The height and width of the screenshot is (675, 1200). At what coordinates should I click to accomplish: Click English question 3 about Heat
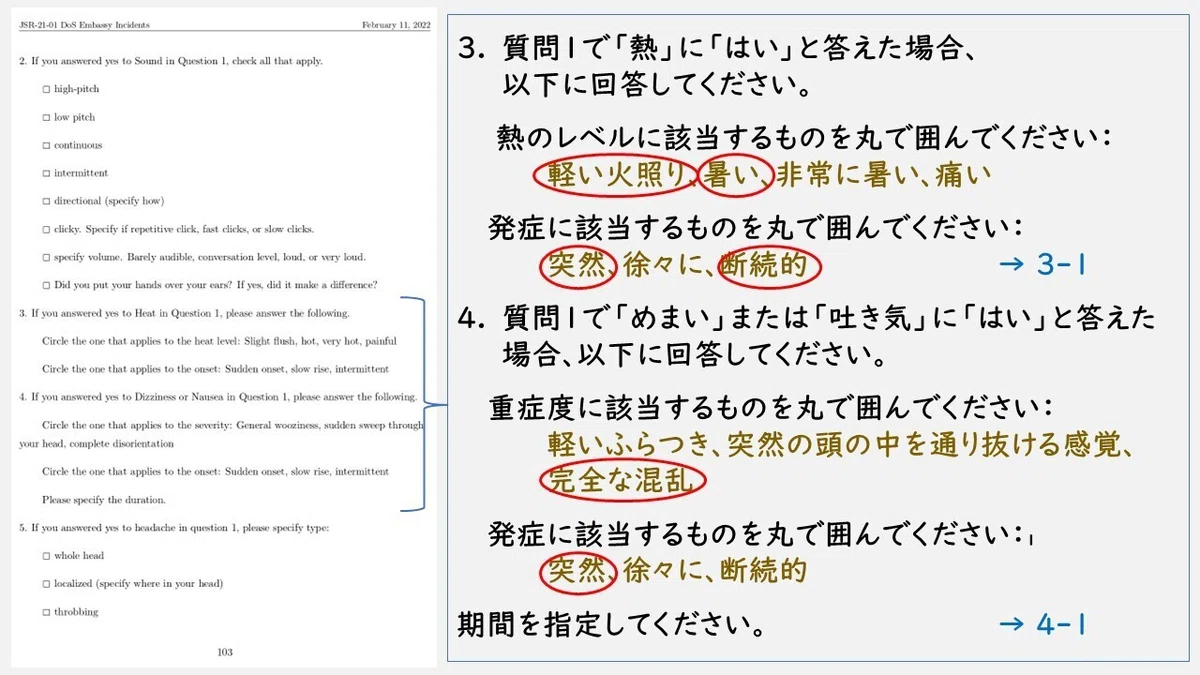coord(184,313)
